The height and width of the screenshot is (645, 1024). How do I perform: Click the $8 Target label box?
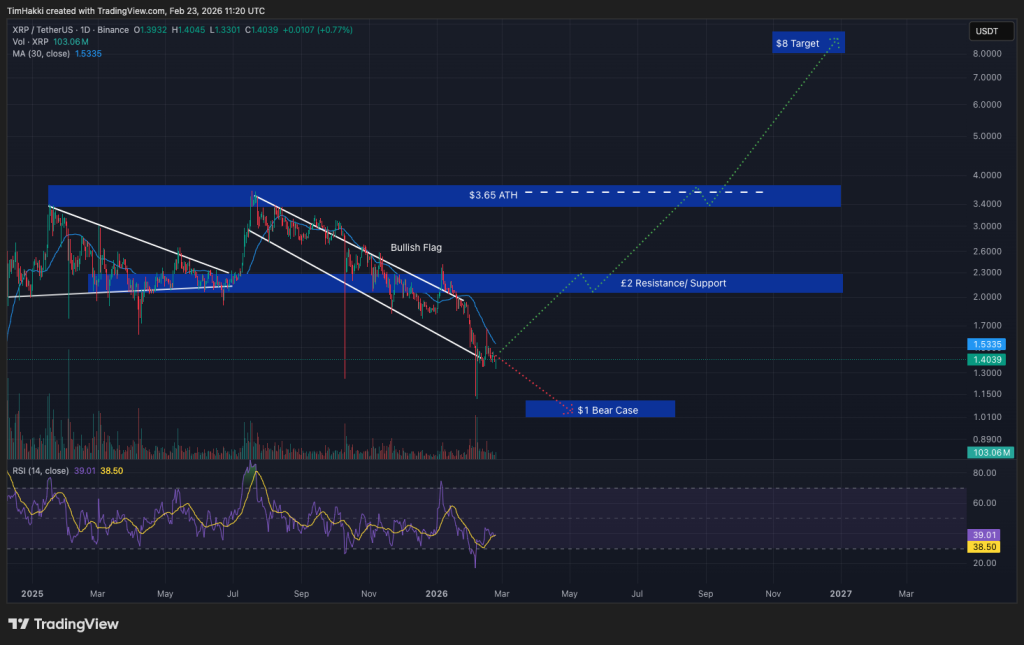point(810,43)
